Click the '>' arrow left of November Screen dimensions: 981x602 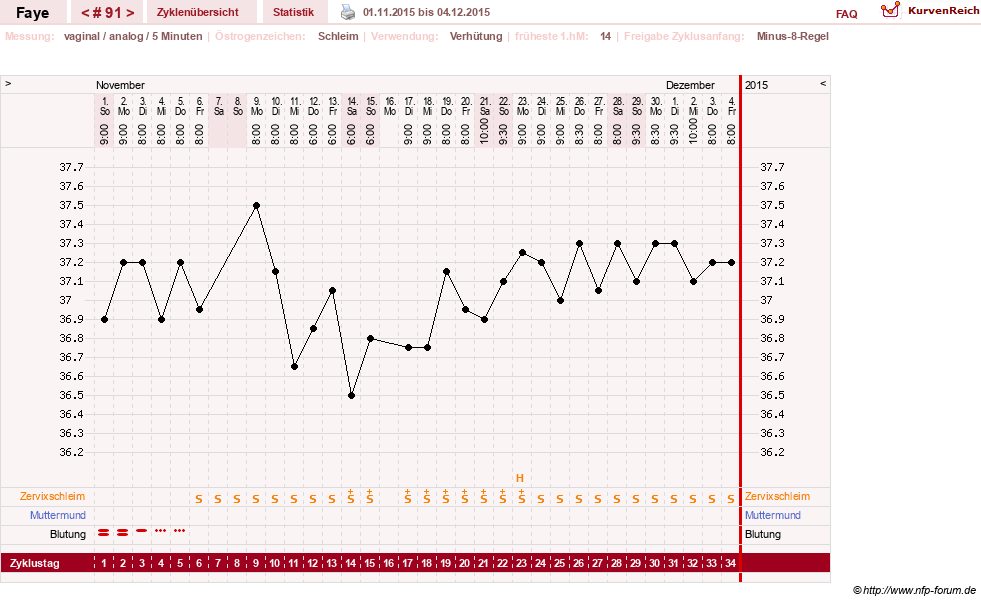coord(8,83)
